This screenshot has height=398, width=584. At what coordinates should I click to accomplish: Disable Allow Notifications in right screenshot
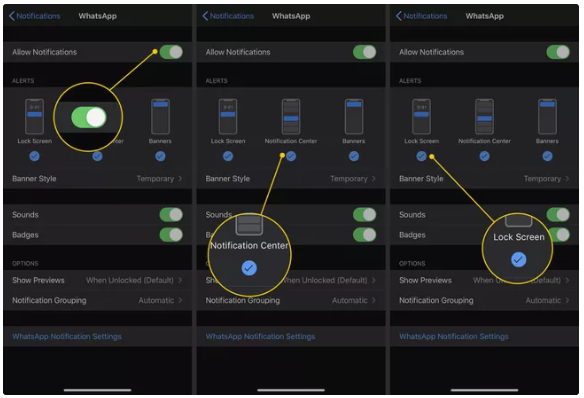[558, 52]
